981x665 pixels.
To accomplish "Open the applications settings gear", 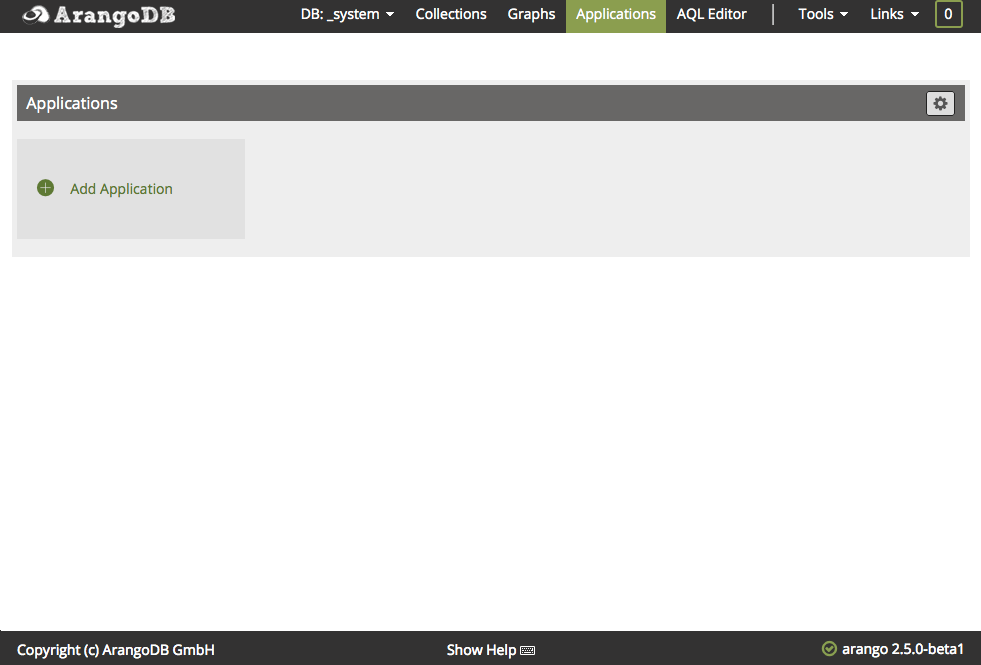I will 940,103.
